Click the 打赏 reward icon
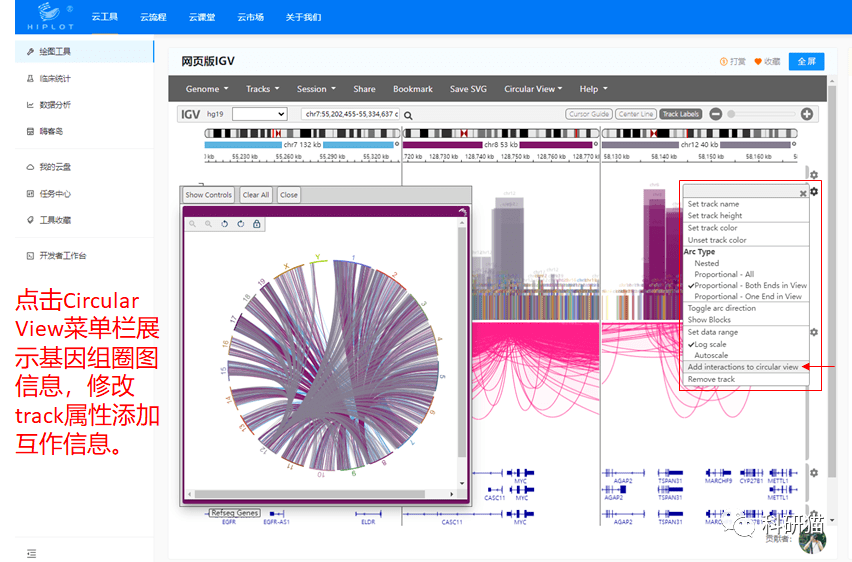 [724, 62]
